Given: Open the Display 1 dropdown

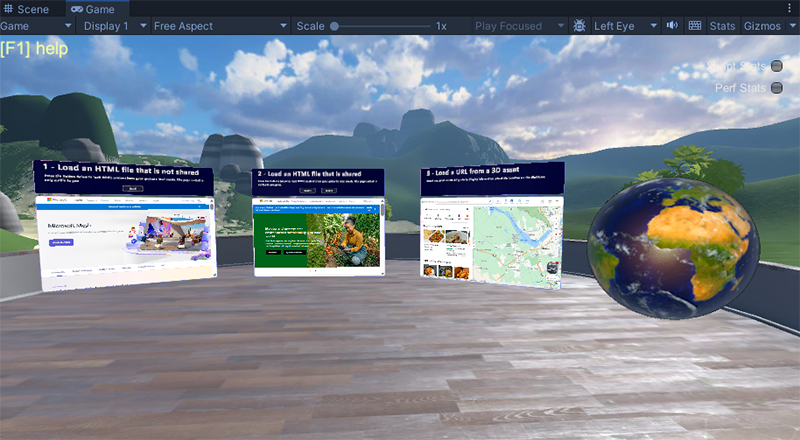Looking at the screenshot, I should 113,26.
